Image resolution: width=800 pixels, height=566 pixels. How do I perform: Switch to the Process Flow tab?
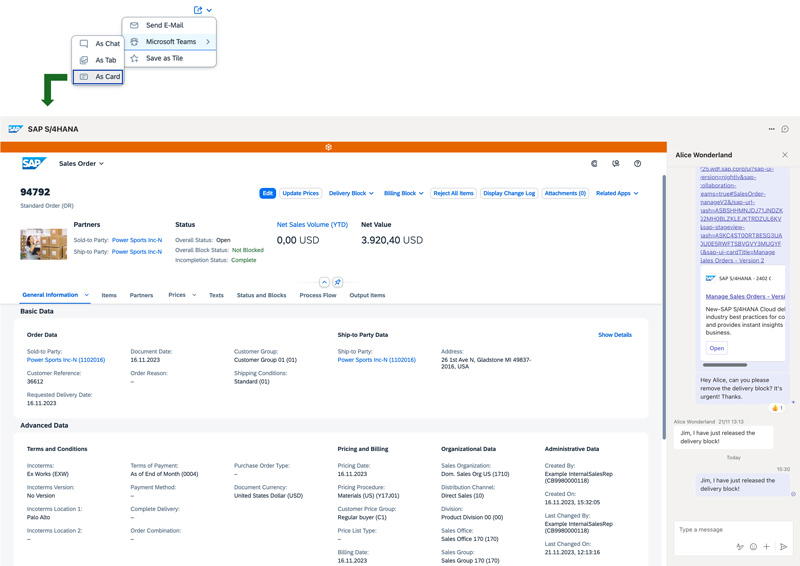tap(318, 296)
